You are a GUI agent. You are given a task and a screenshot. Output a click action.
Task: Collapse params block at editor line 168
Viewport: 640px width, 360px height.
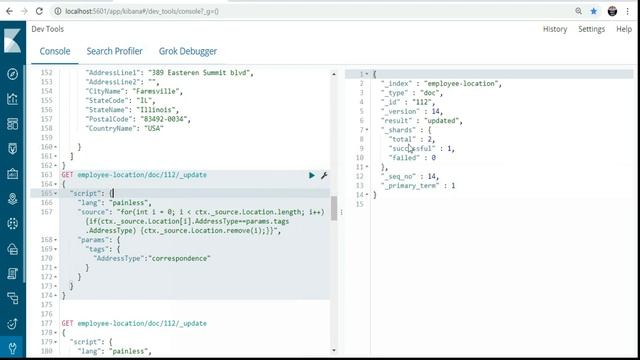click(x=56, y=240)
